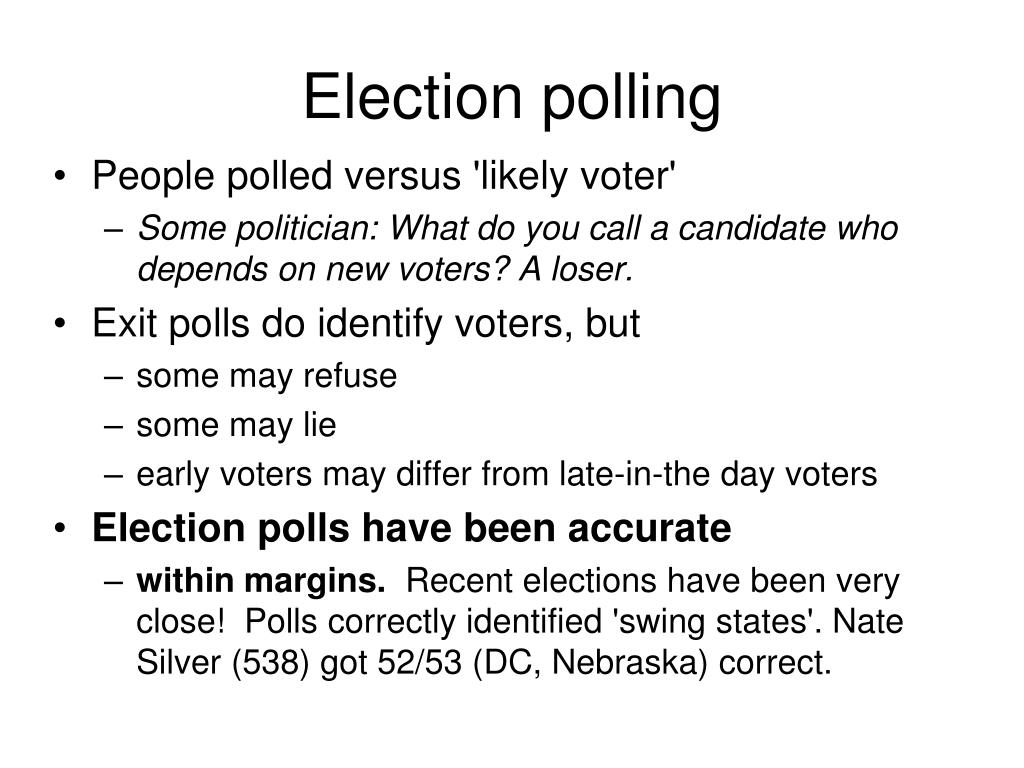Click the '52/53' figure
The height and width of the screenshot is (768, 1024).
point(420,663)
